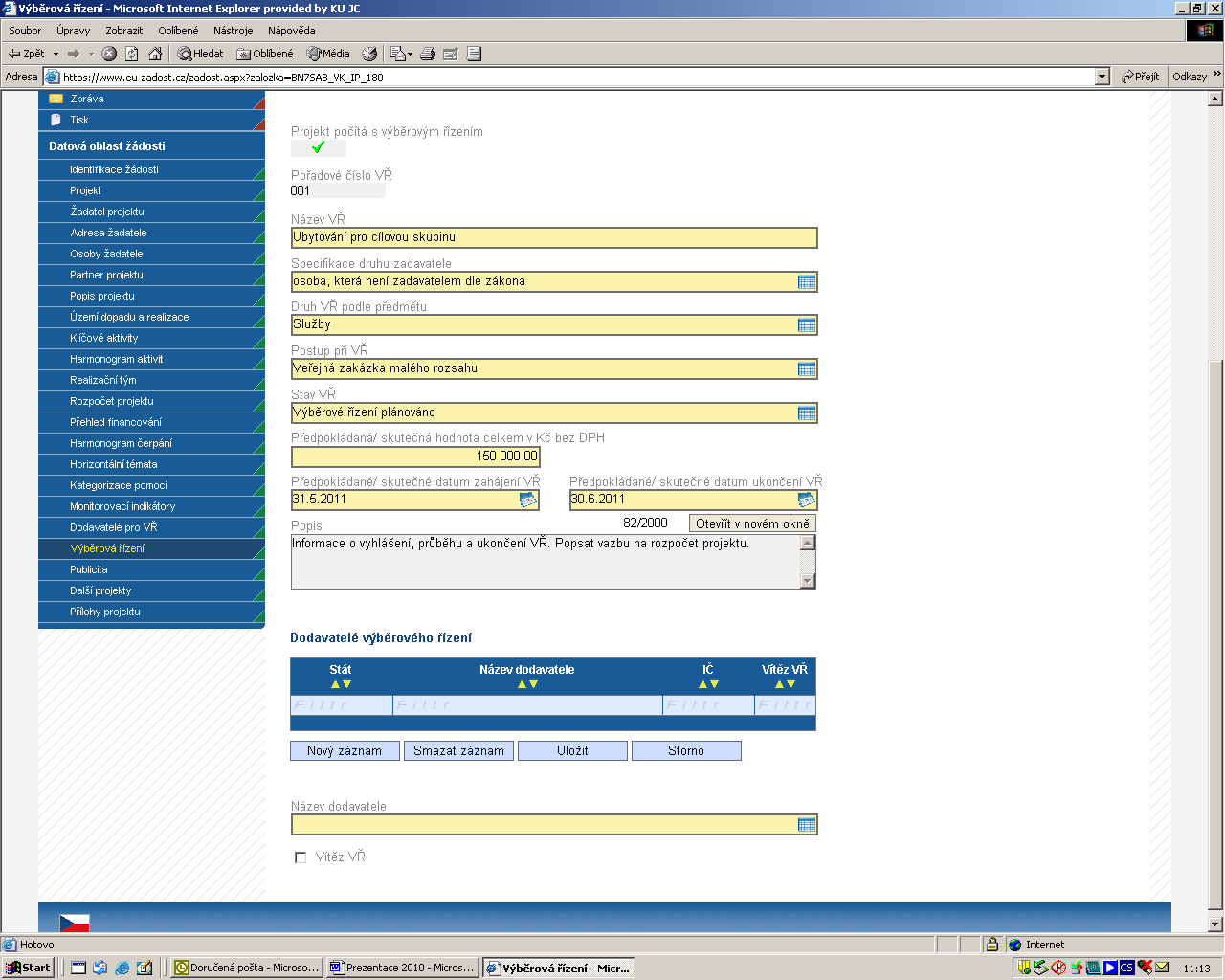Toggle the green check Projekt počítá s výběrovým řízením
This screenshot has height=980, width=1225.
319,147
